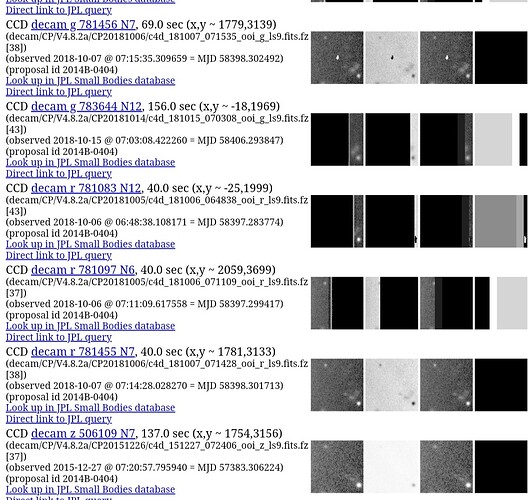This screenshot has height=500, width=528.
Task: Click first image cutout of decam g 781456 N7
Action: (337, 58)
